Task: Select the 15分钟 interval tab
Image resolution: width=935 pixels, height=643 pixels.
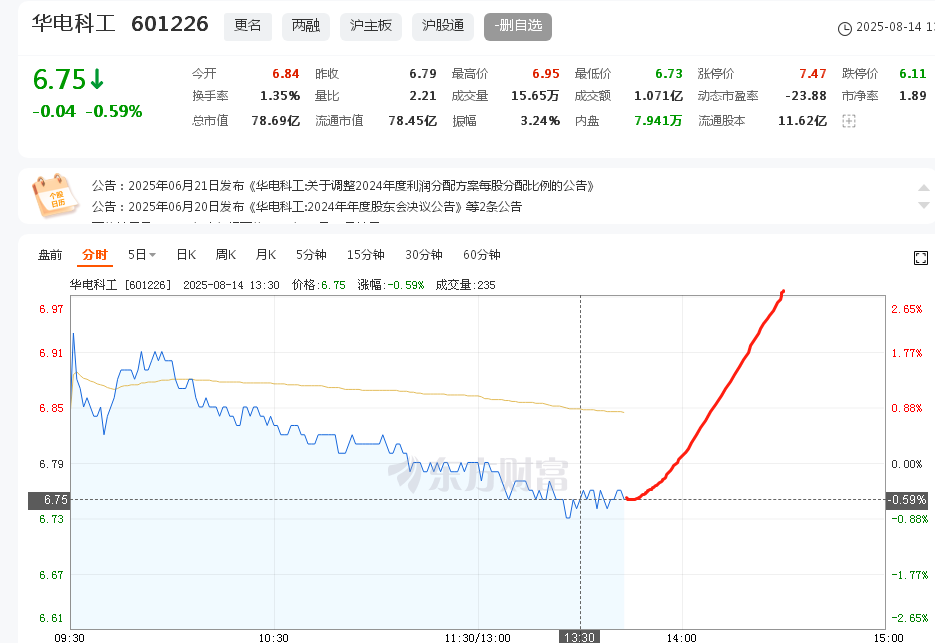Action: click(366, 255)
